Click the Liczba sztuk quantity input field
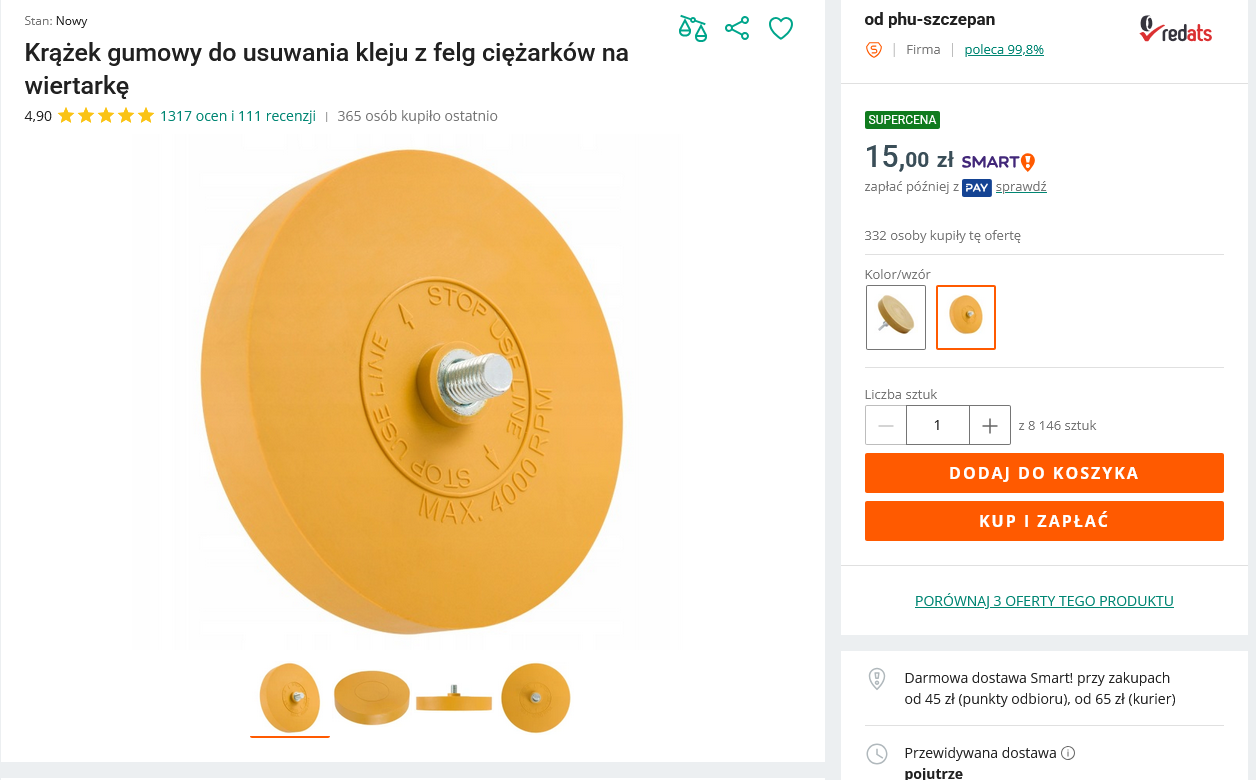 point(937,426)
